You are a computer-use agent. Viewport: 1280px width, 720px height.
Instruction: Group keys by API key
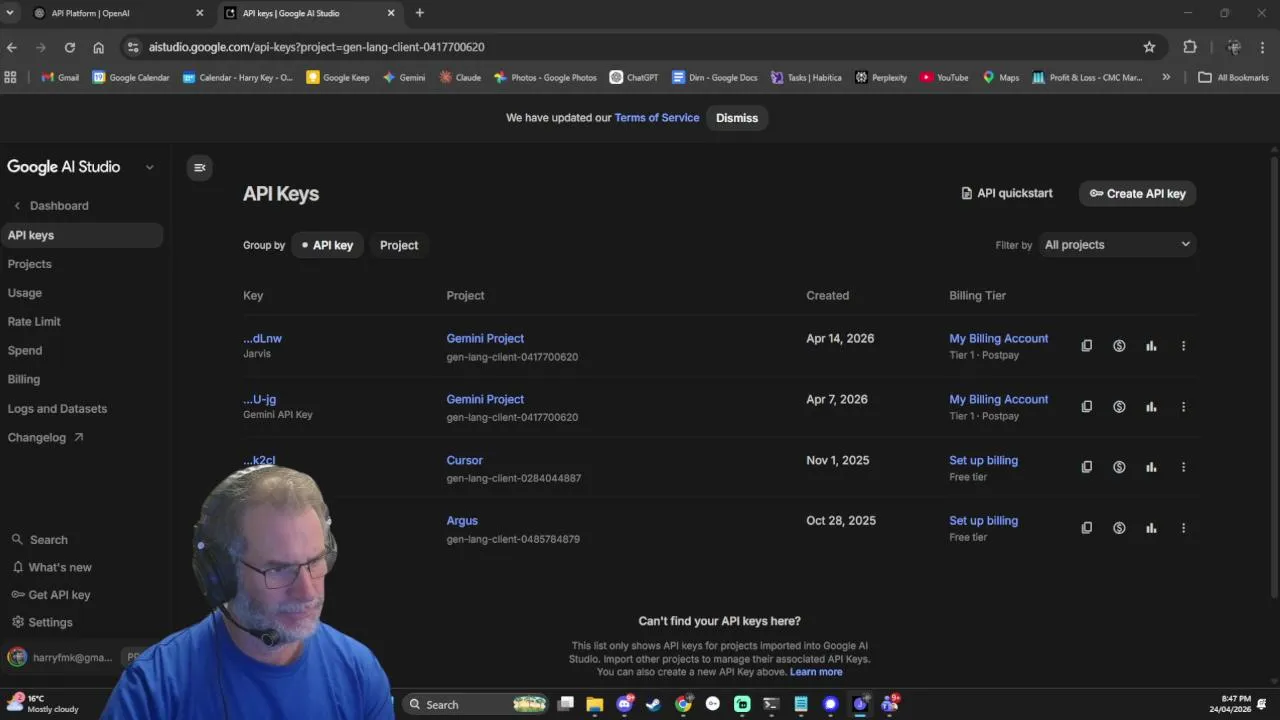(x=327, y=245)
